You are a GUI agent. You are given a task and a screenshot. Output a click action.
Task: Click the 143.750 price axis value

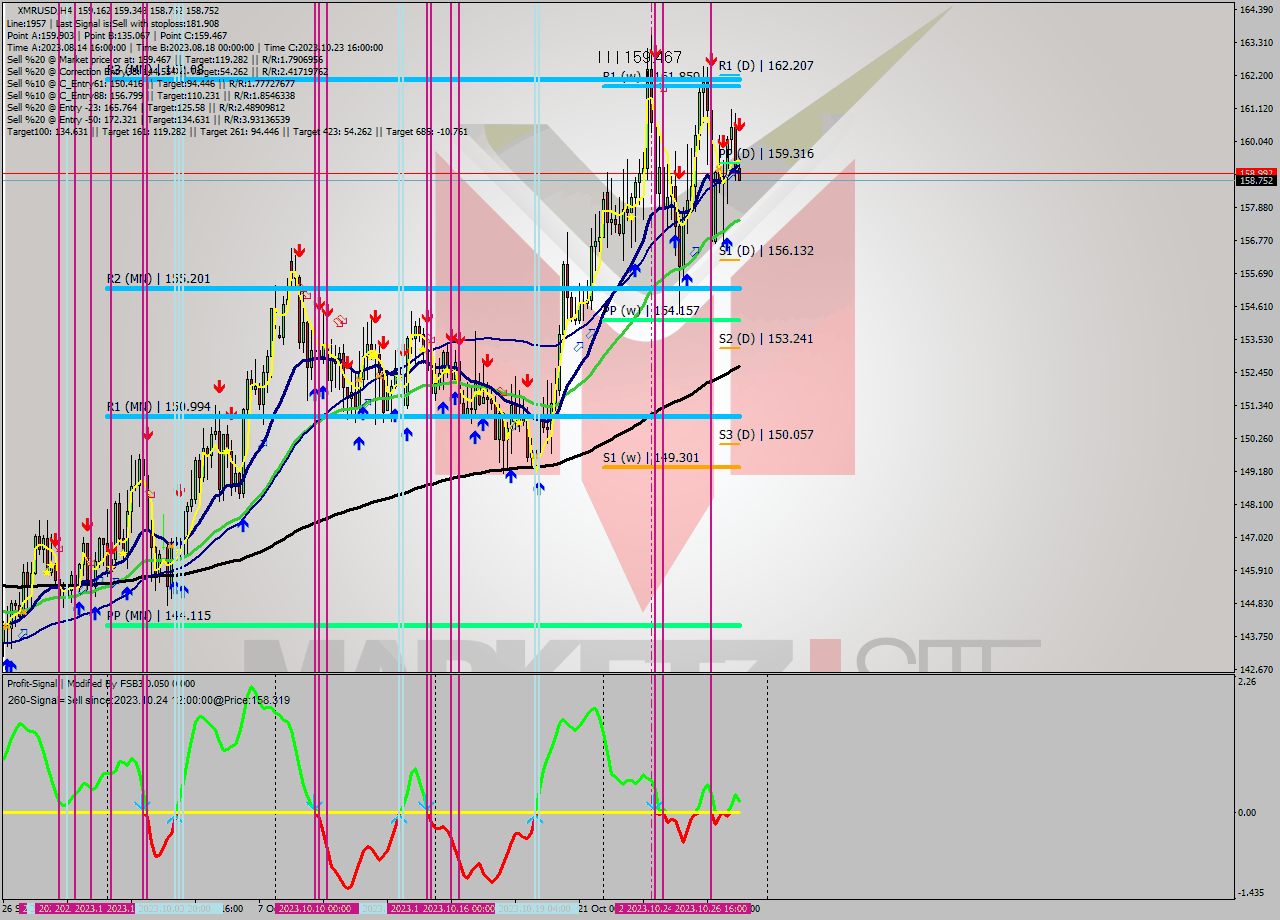[x=1256, y=637]
